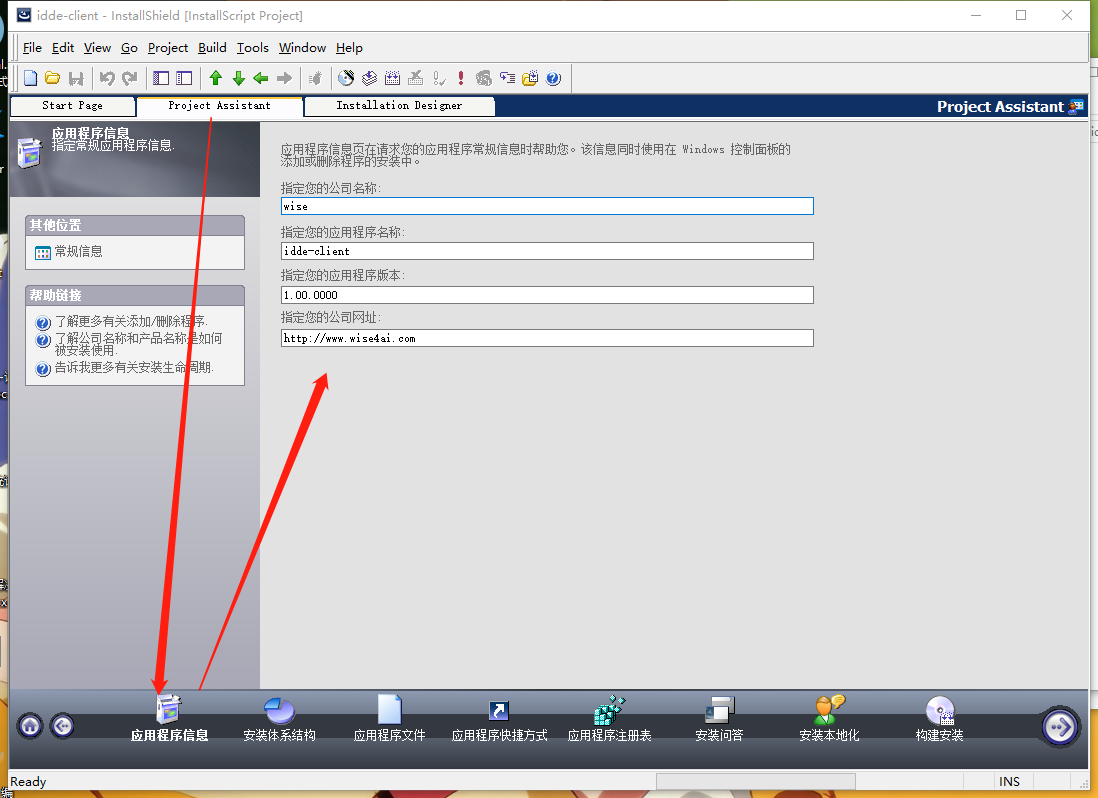Go to the 应用程序注册表 step
The width and height of the screenshot is (1098, 798).
(609, 719)
